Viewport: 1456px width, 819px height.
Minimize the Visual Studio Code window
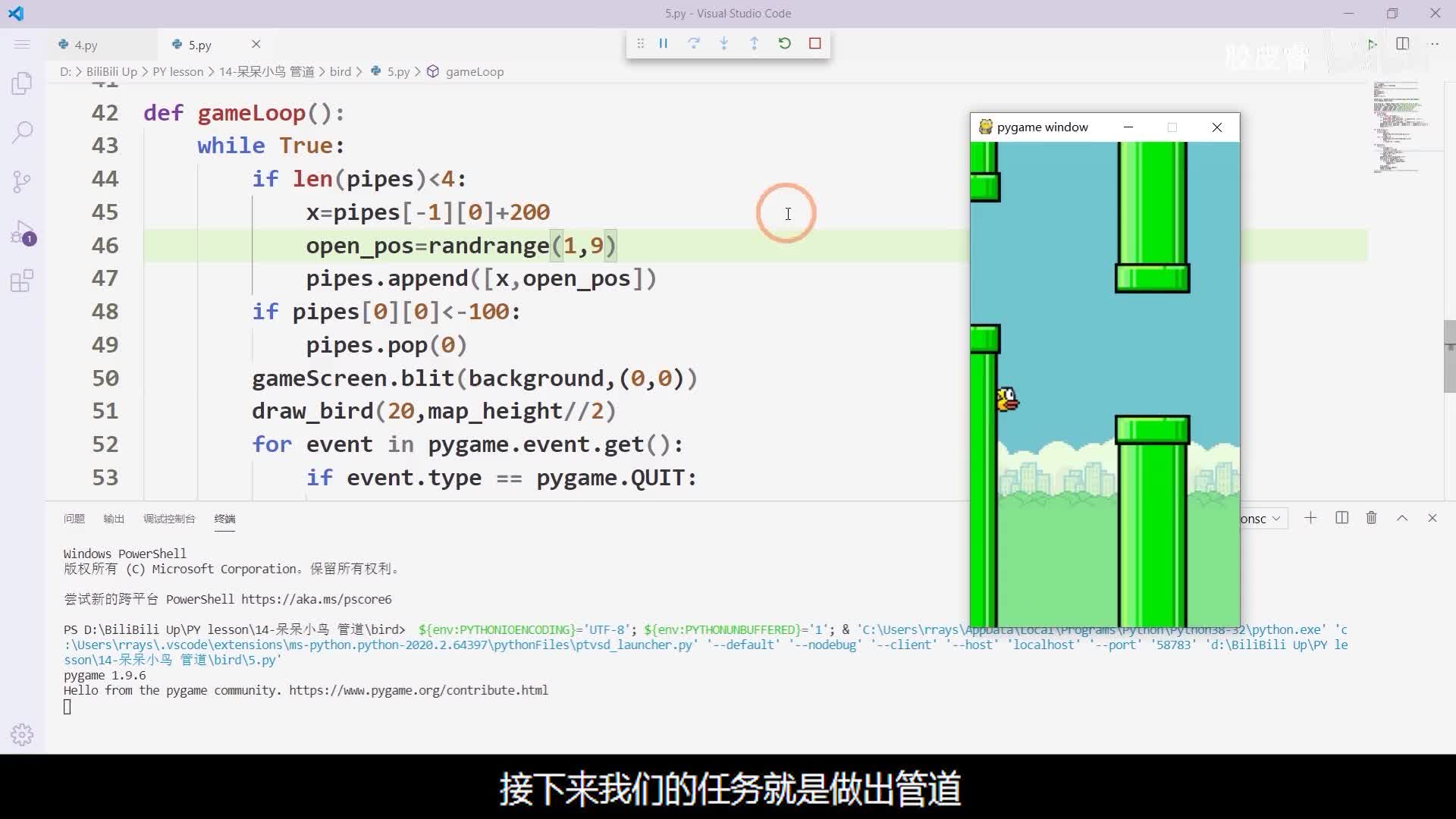point(1348,13)
